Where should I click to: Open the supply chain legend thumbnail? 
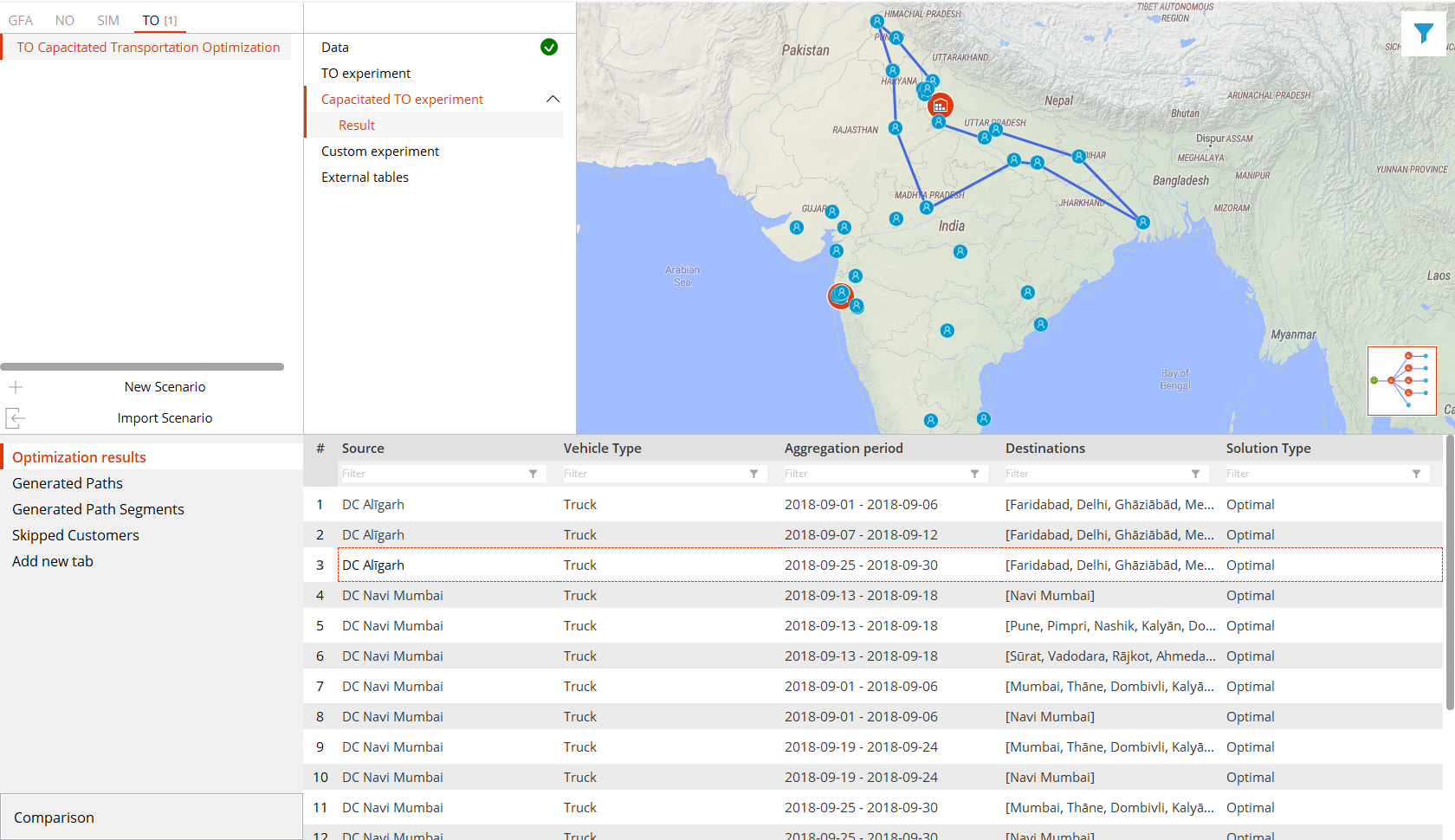click(x=1401, y=381)
